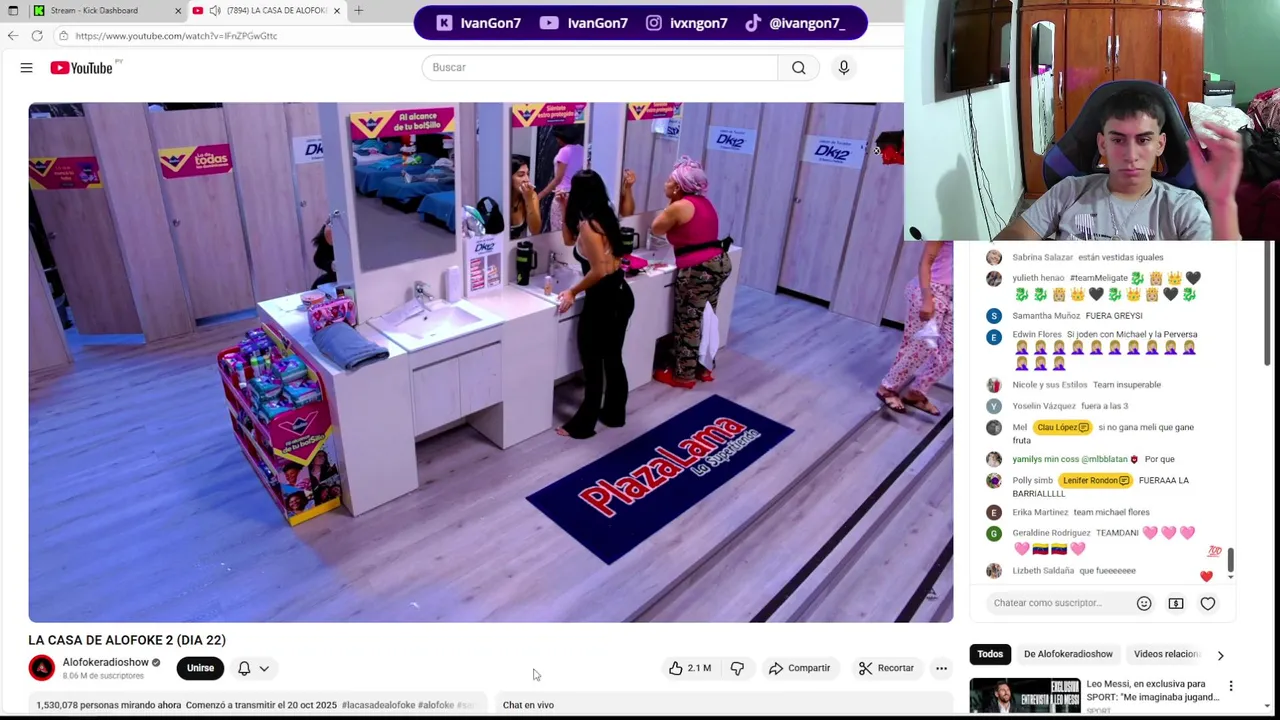Open the Leo Messi exclusiva video title

click(1153, 691)
